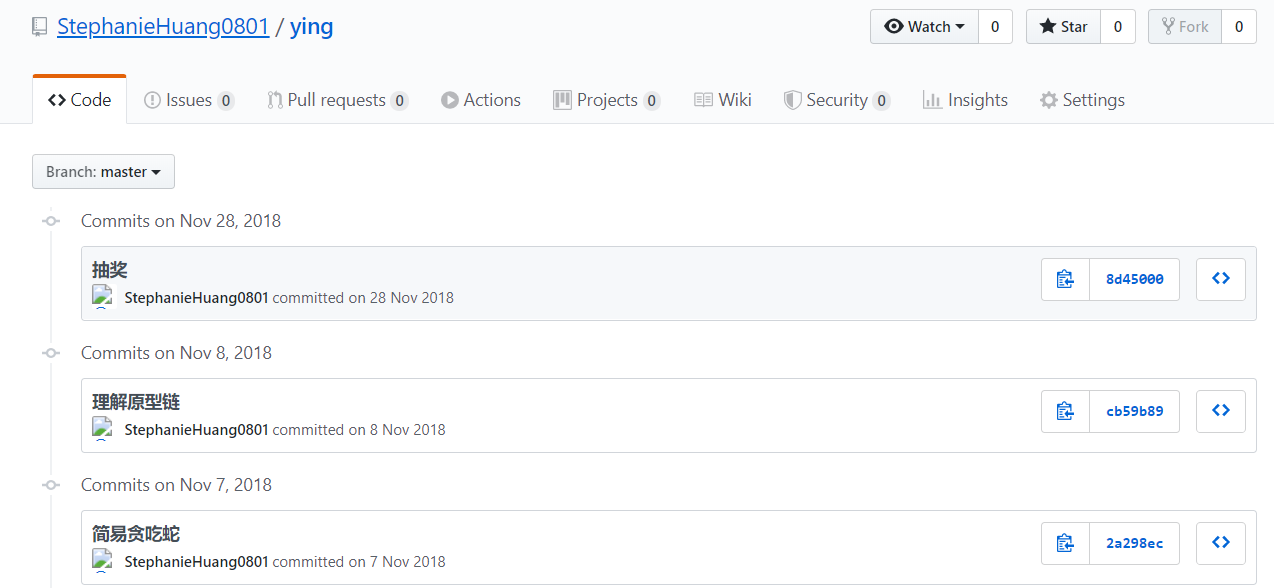This screenshot has height=588, width=1274.
Task: Click author StephanieHuang0801 on 7 Nov commit
Action: click(196, 562)
